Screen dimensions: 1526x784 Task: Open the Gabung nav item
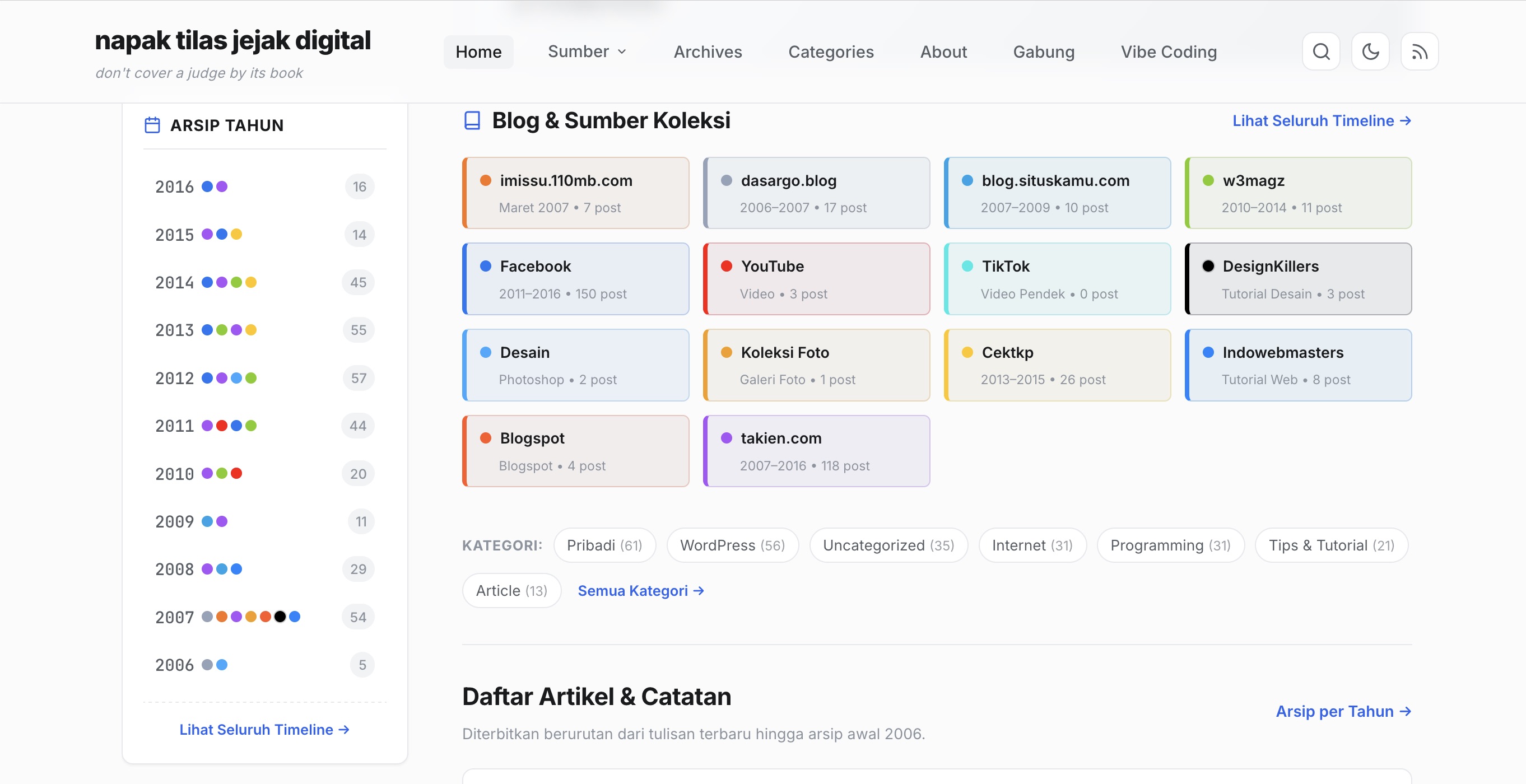coord(1044,52)
